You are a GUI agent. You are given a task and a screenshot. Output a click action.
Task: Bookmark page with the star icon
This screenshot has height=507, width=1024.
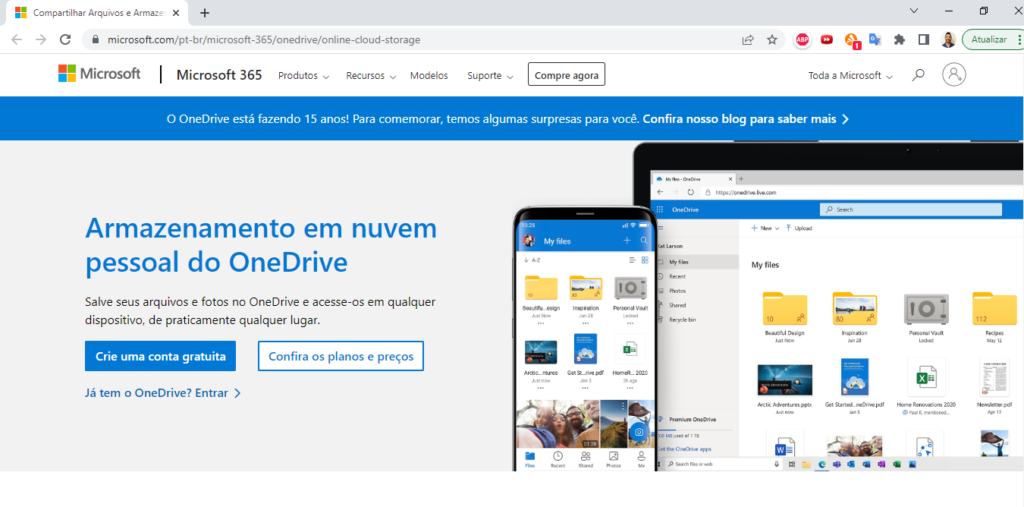pos(772,40)
